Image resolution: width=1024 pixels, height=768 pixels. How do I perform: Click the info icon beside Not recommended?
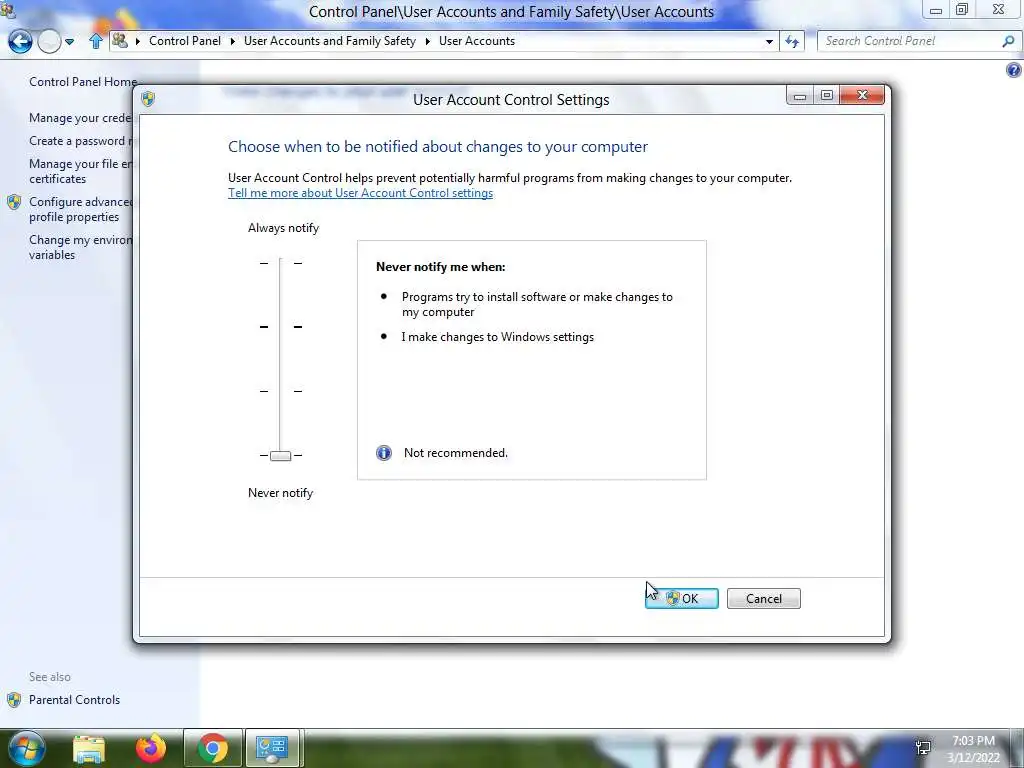pyautogui.click(x=384, y=453)
